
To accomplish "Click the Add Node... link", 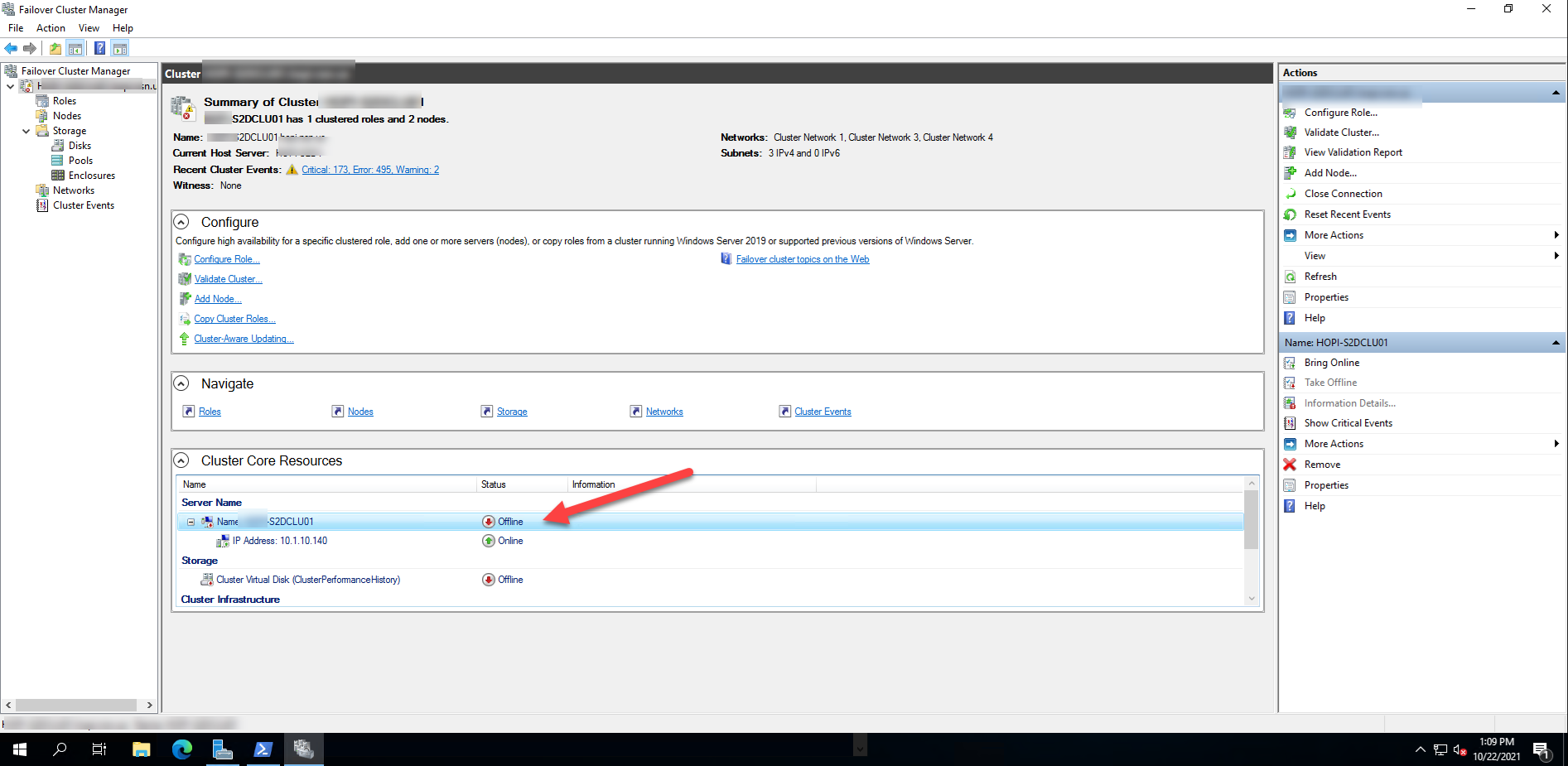I will (218, 299).
